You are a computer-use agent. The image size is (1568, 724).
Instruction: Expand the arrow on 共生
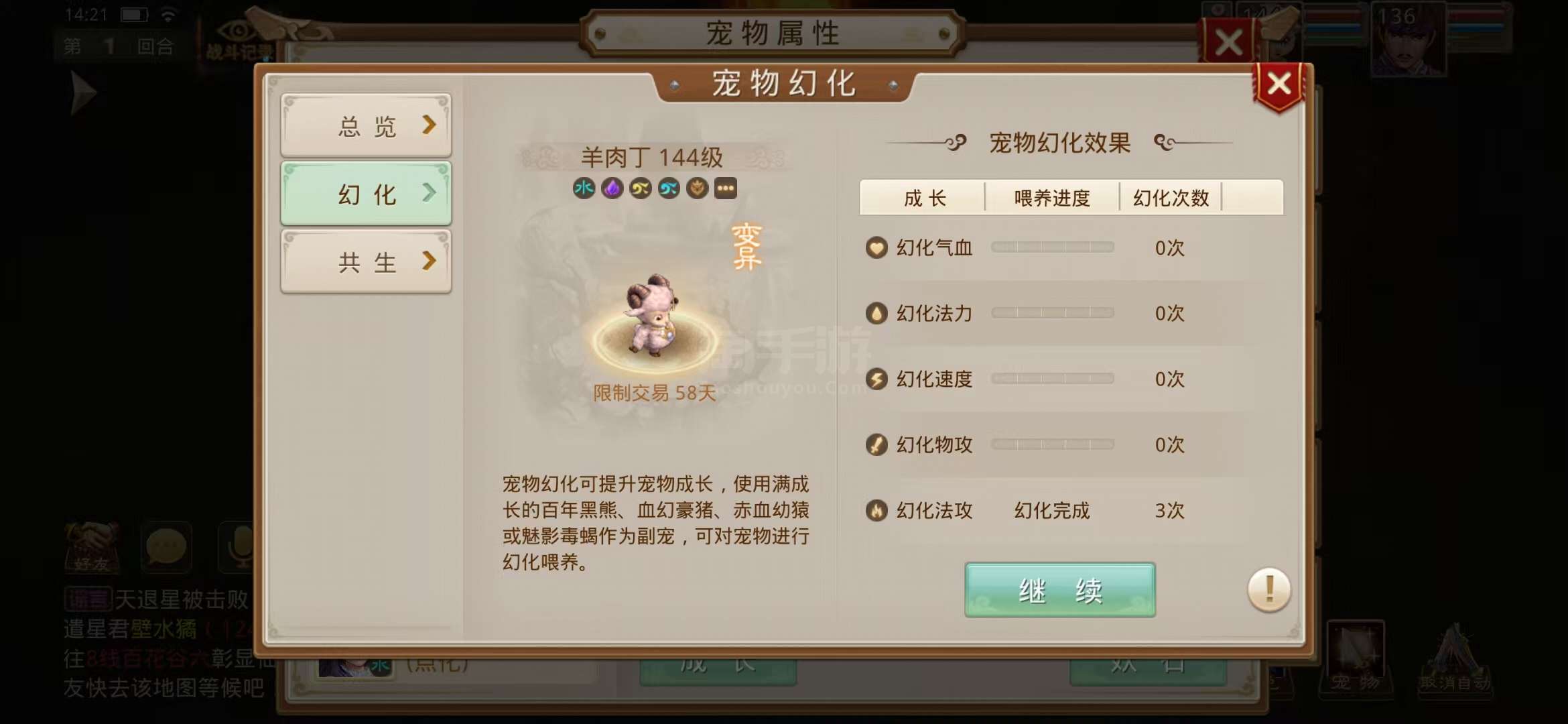[x=429, y=261]
